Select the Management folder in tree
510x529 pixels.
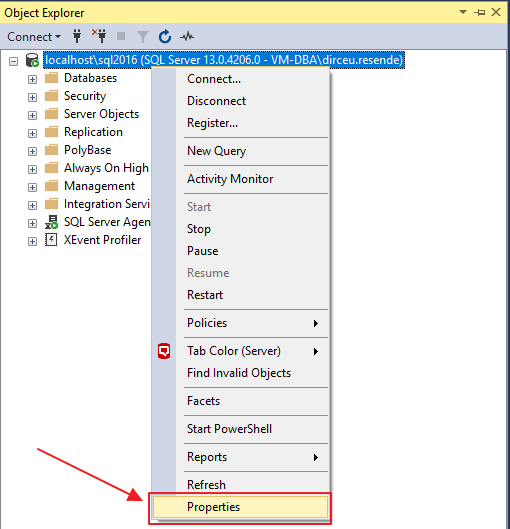[100, 186]
